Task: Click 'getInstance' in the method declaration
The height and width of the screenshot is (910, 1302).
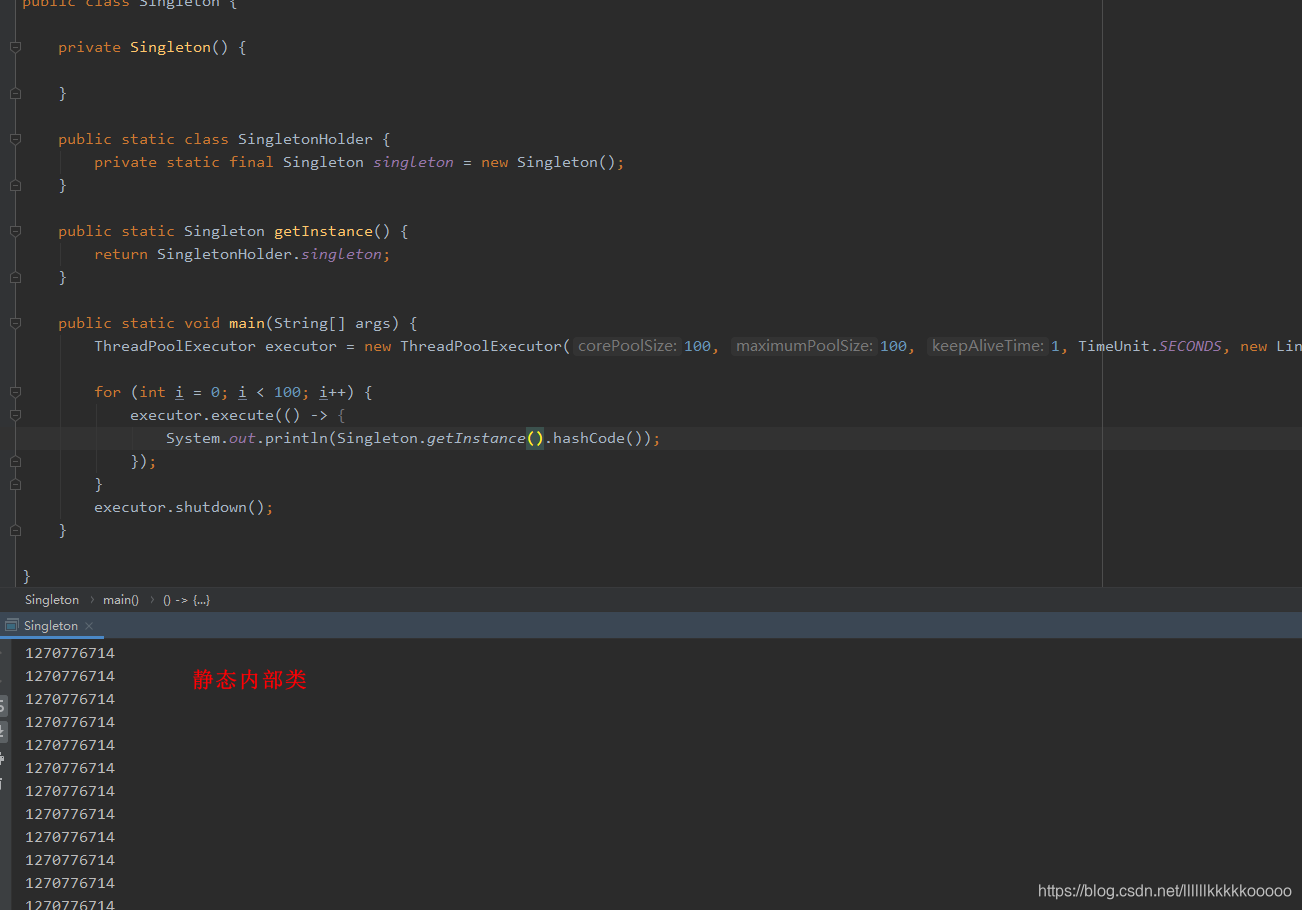Action: pyautogui.click(x=323, y=231)
